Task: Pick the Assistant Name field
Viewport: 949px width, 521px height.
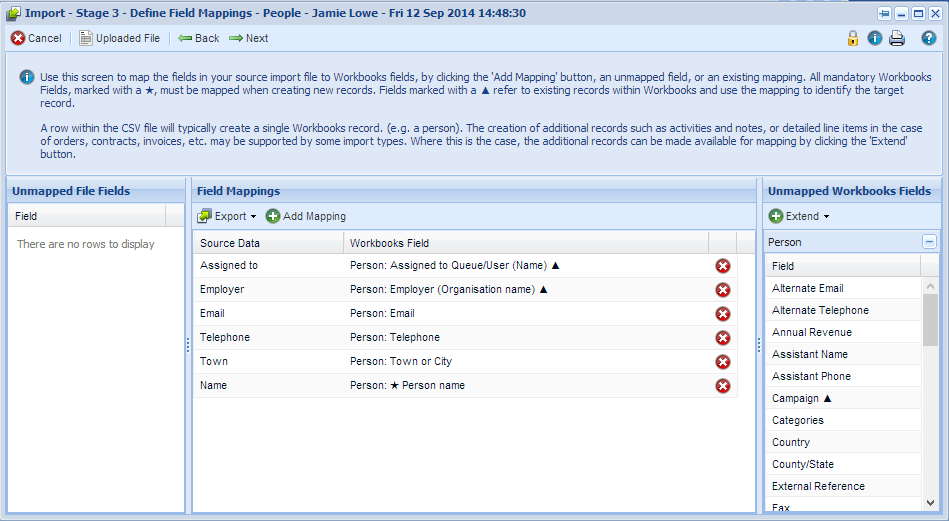Action: pos(843,354)
